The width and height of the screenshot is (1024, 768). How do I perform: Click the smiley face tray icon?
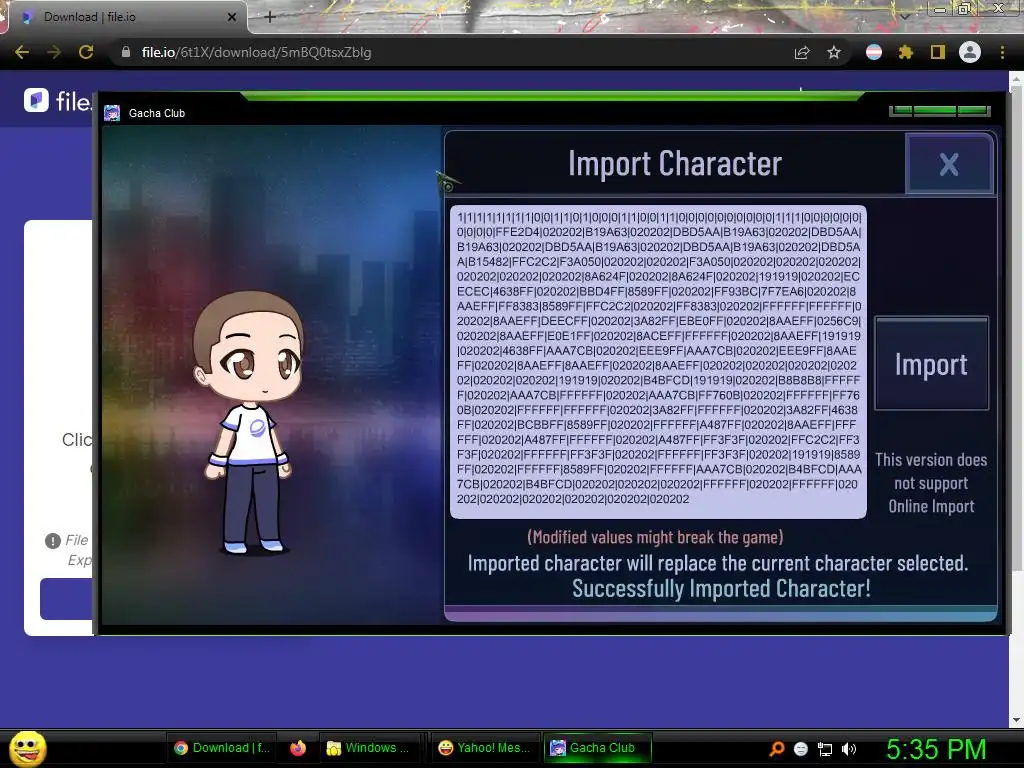pyautogui.click(x=801, y=748)
